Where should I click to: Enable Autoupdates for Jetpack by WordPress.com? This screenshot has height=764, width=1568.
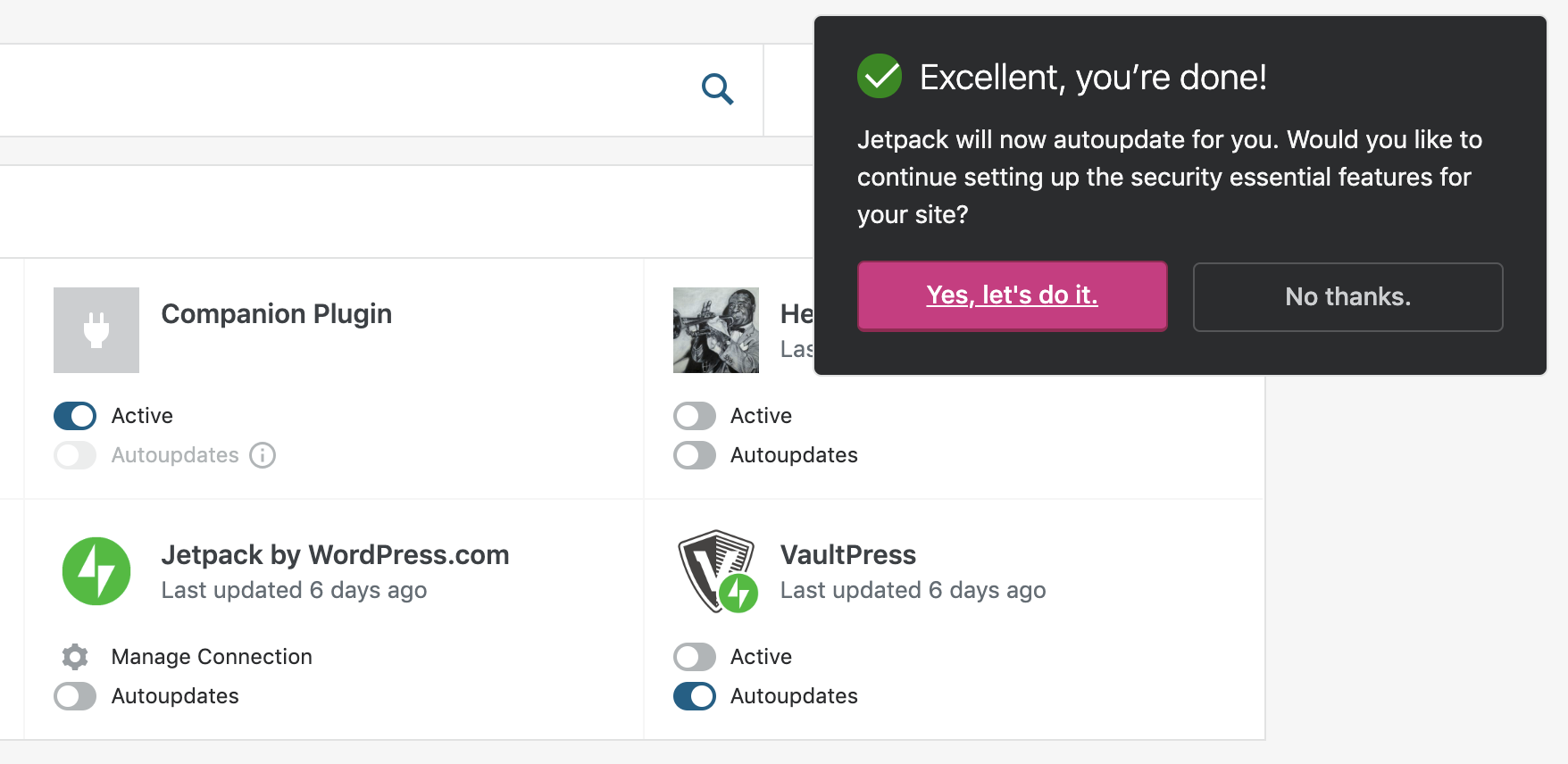point(75,696)
